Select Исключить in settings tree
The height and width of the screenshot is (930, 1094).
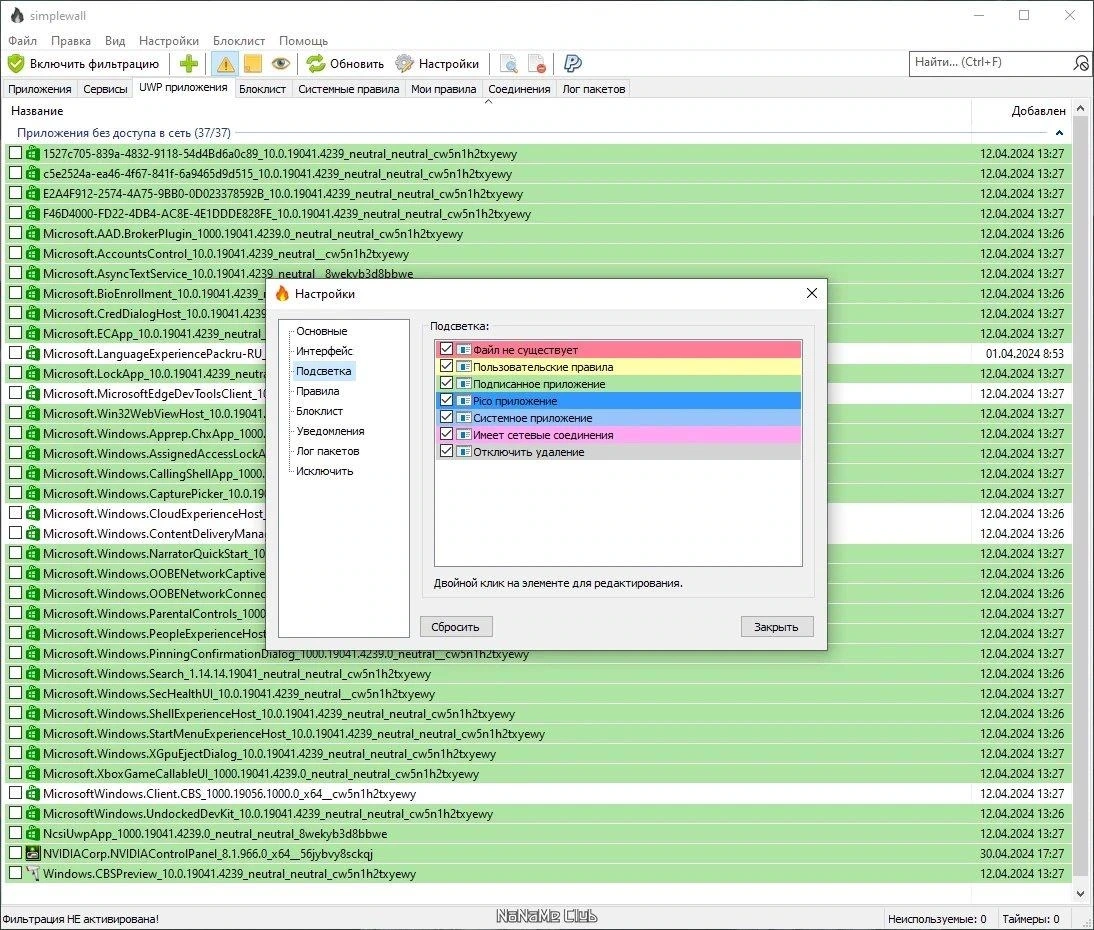(x=324, y=471)
